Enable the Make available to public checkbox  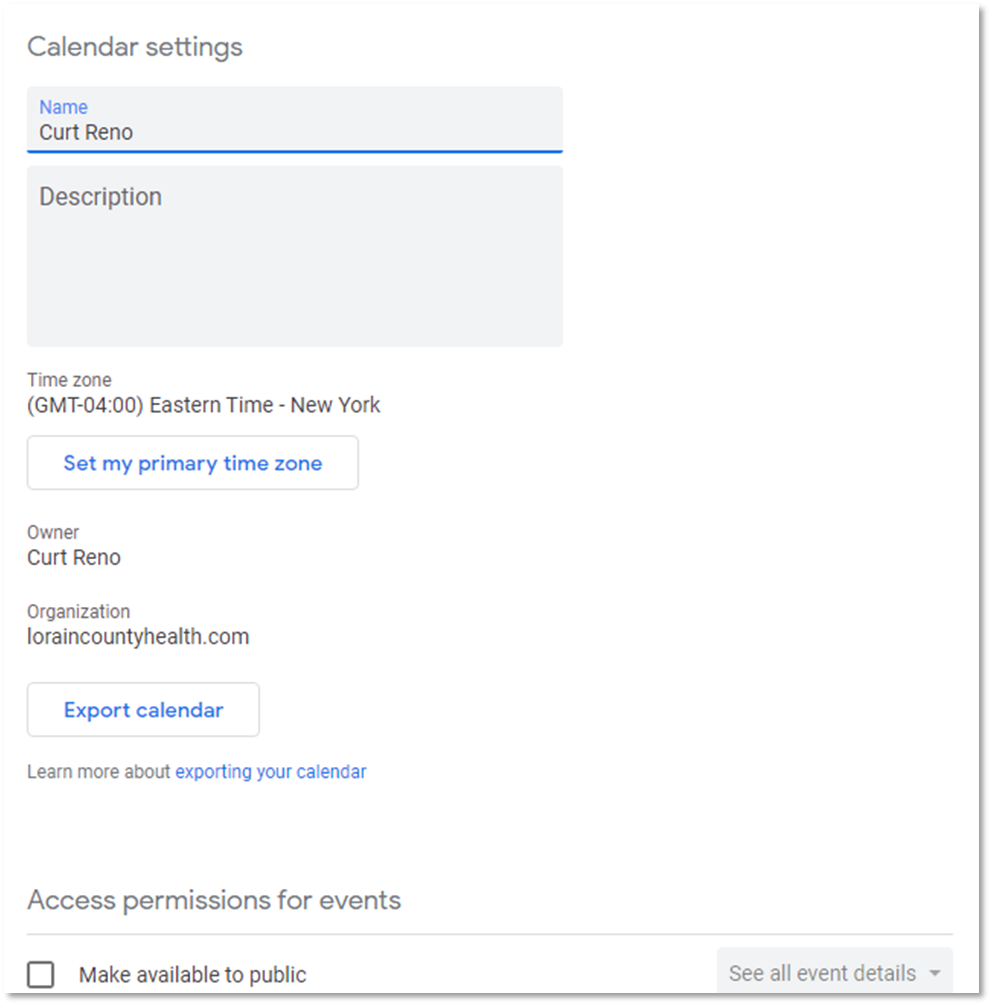41,974
